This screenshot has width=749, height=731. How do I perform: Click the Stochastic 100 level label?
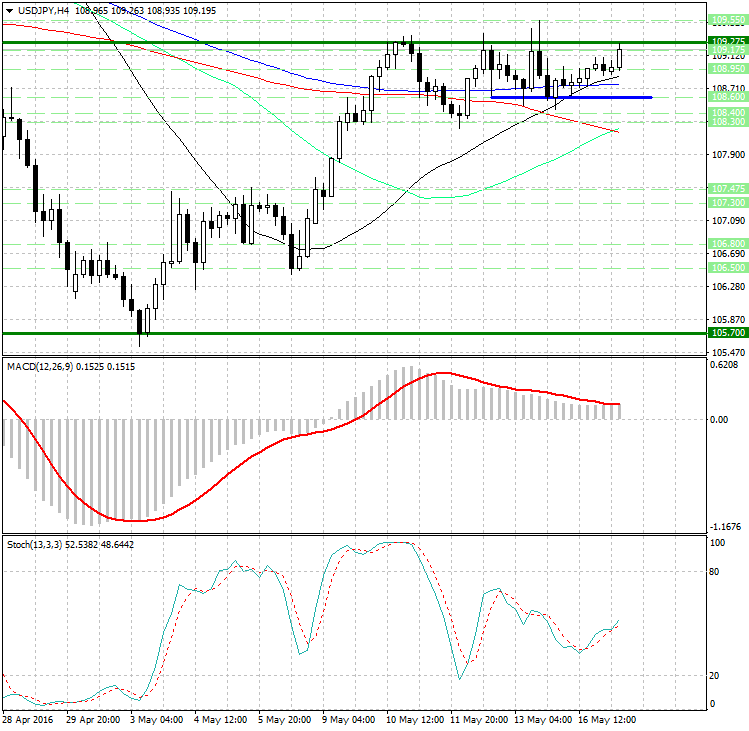coord(717,543)
